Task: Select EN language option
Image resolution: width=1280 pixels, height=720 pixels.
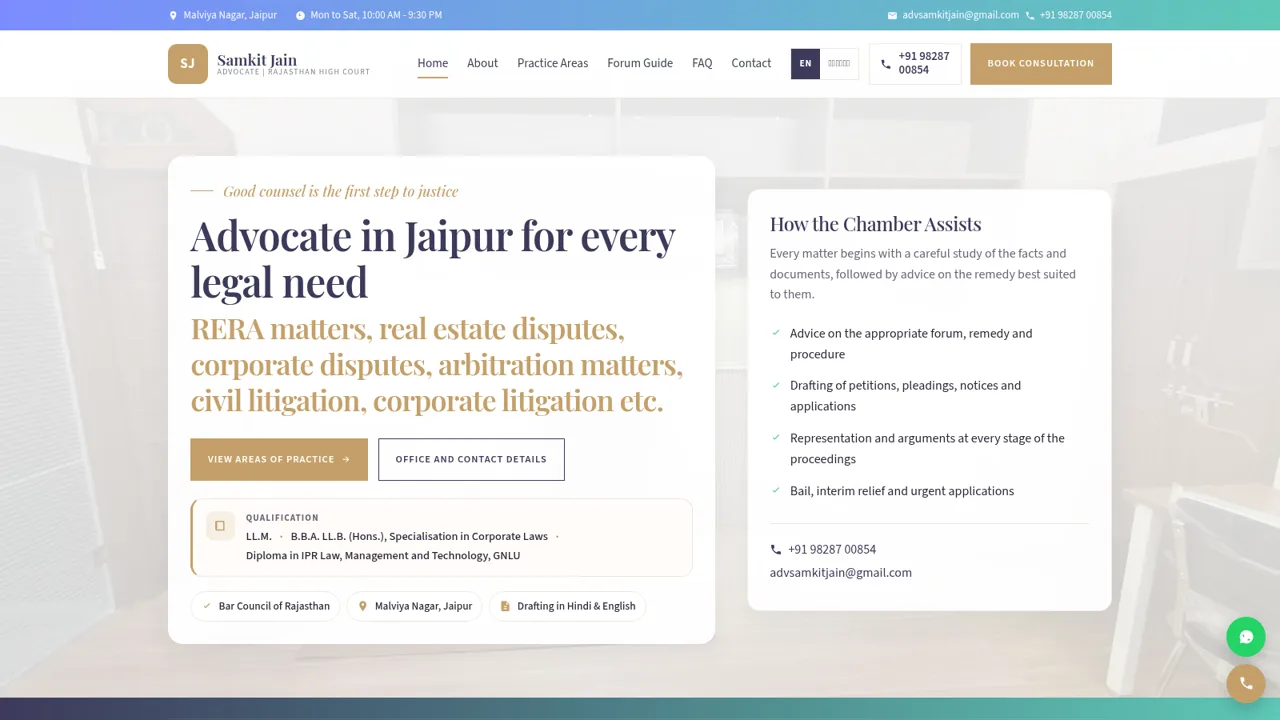Action: click(x=805, y=63)
